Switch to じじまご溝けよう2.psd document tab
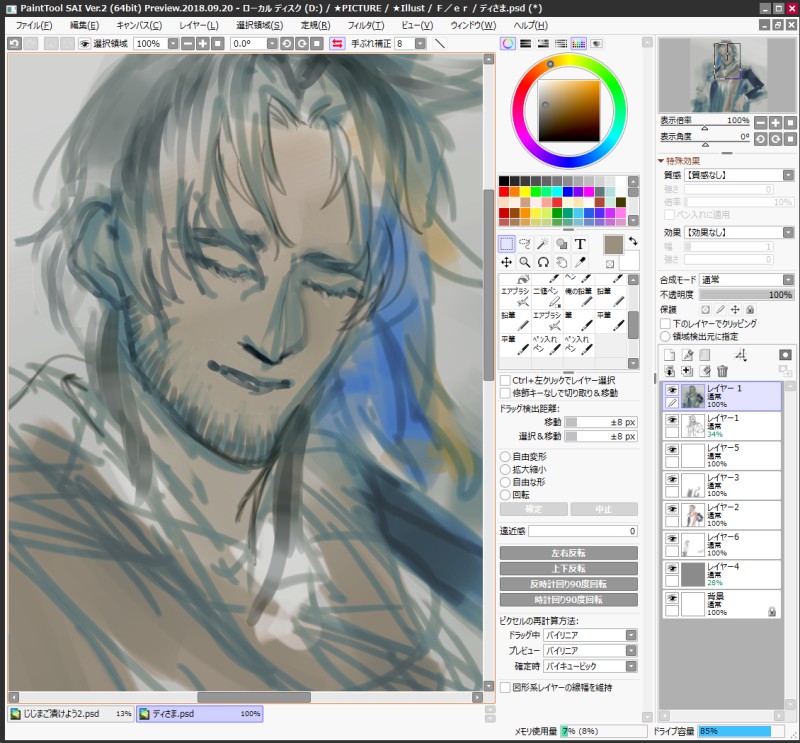This screenshot has width=800, height=743. tap(71, 713)
